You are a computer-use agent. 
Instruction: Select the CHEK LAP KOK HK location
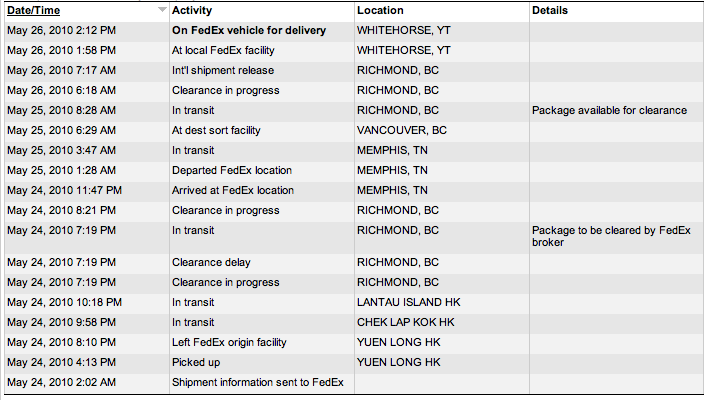point(406,322)
